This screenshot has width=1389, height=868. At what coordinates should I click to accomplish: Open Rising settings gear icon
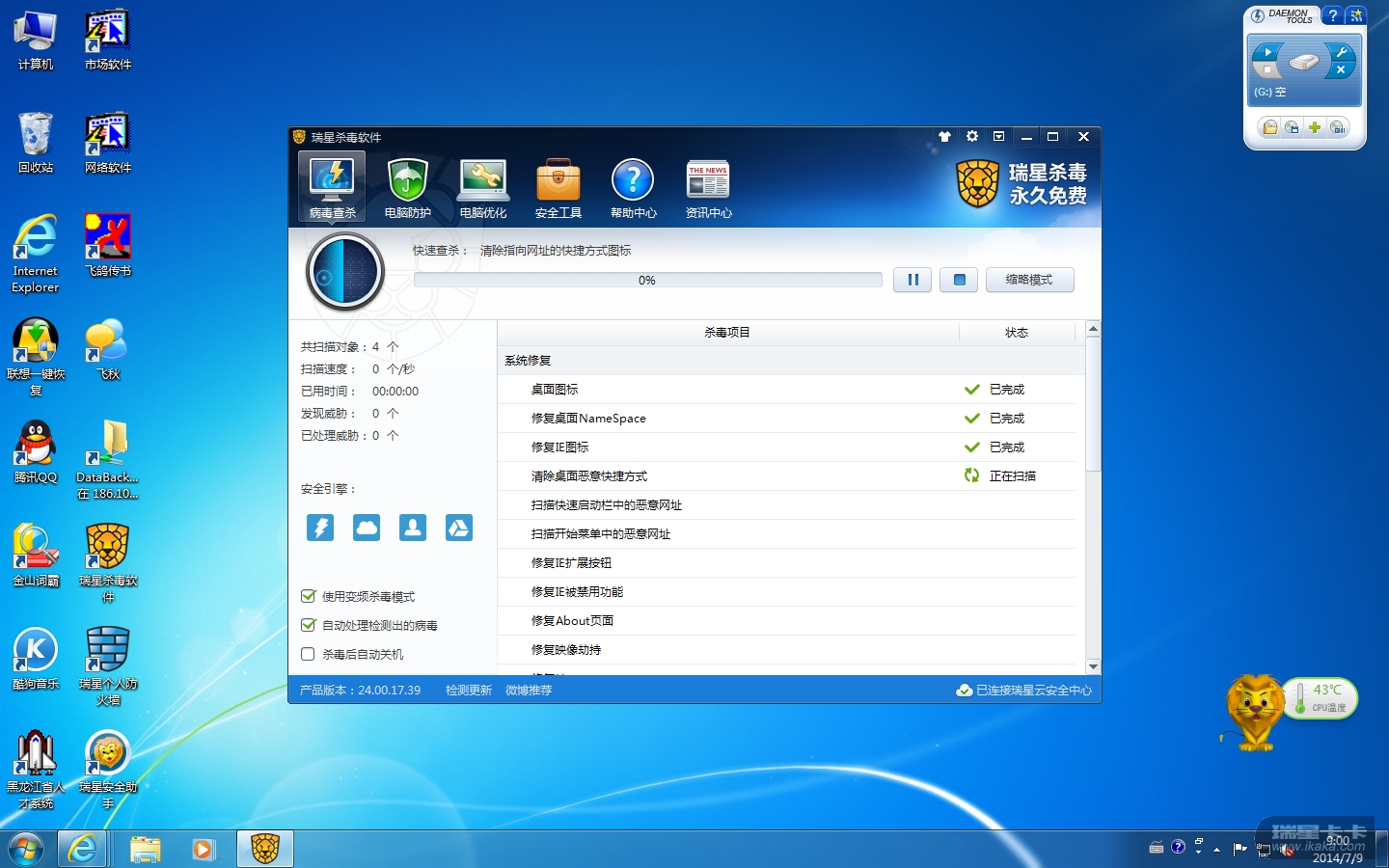(x=972, y=137)
